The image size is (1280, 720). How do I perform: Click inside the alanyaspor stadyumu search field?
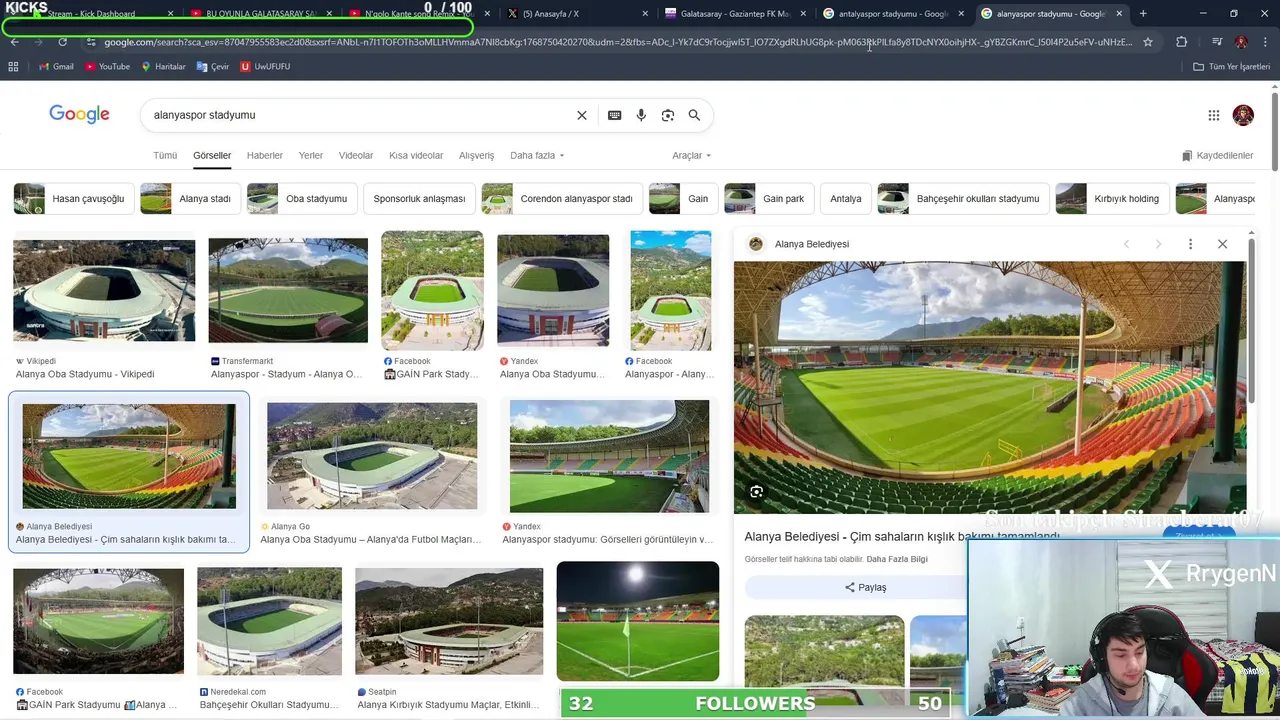click(360, 115)
